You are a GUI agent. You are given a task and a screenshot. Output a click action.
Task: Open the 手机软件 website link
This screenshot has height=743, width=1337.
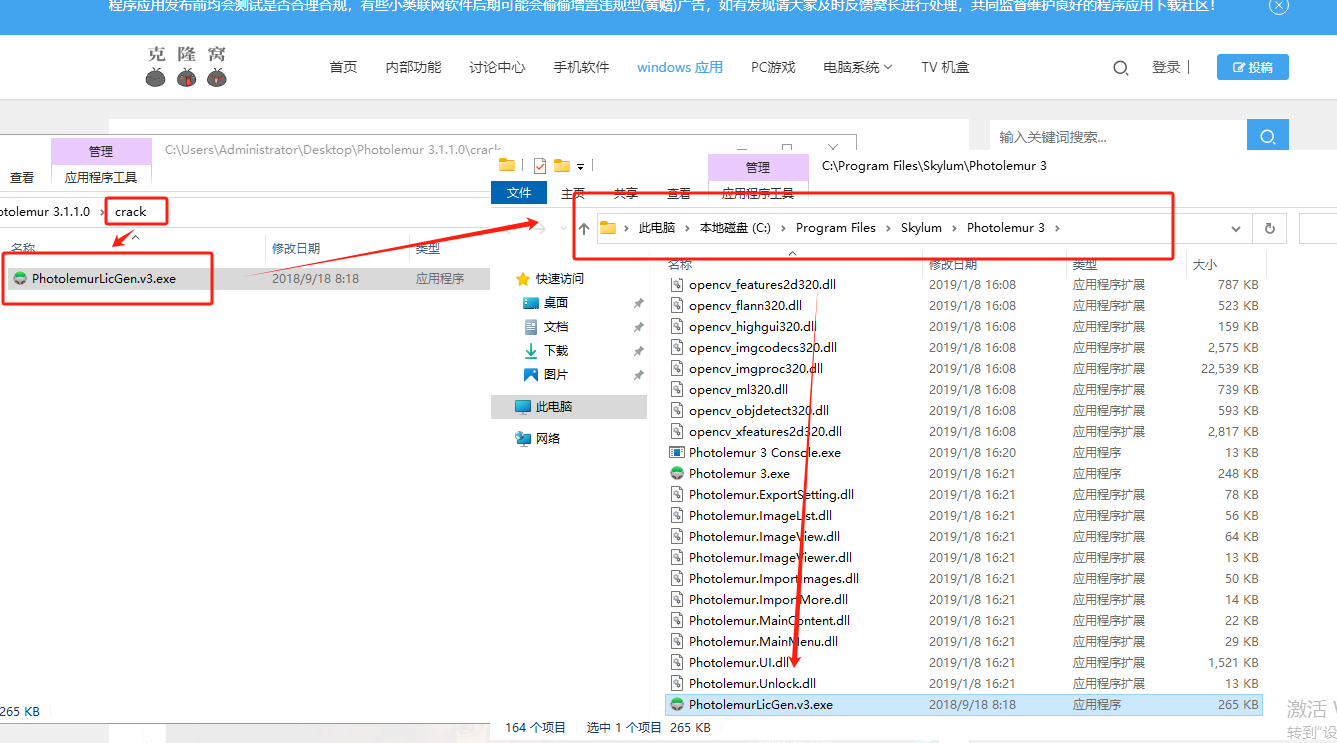(x=581, y=67)
